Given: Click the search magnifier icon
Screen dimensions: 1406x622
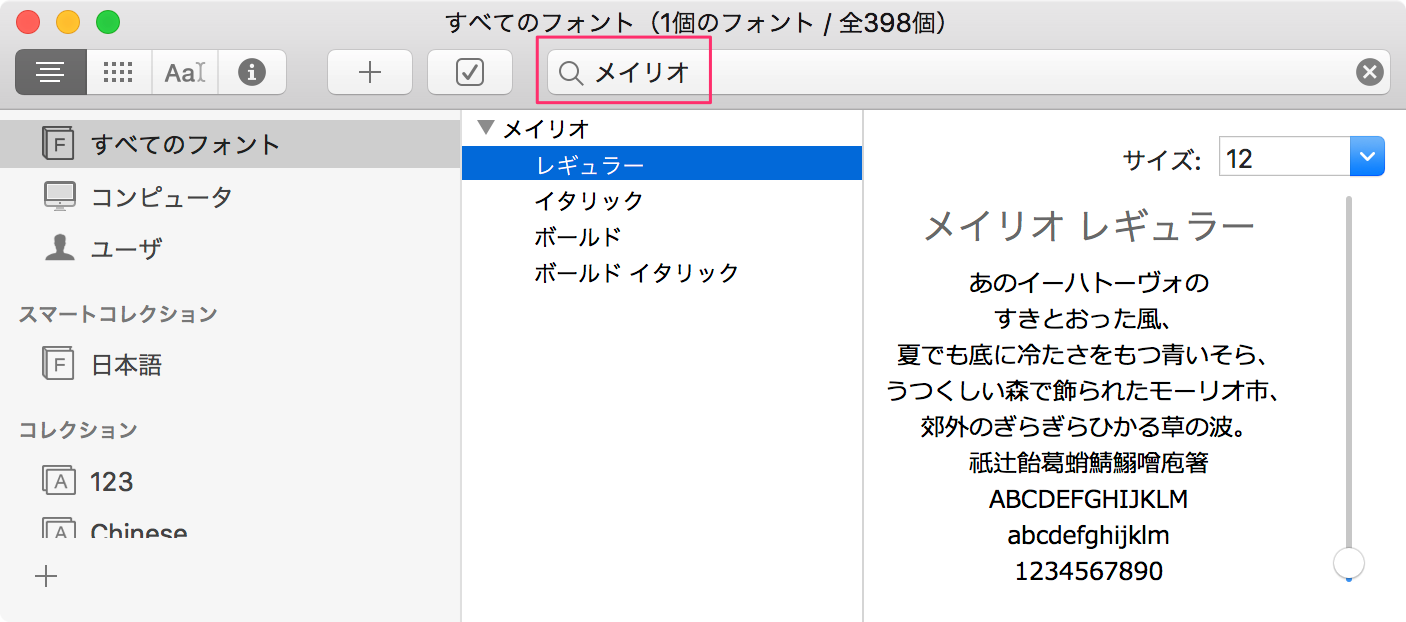Looking at the screenshot, I should pyautogui.click(x=571, y=73).
